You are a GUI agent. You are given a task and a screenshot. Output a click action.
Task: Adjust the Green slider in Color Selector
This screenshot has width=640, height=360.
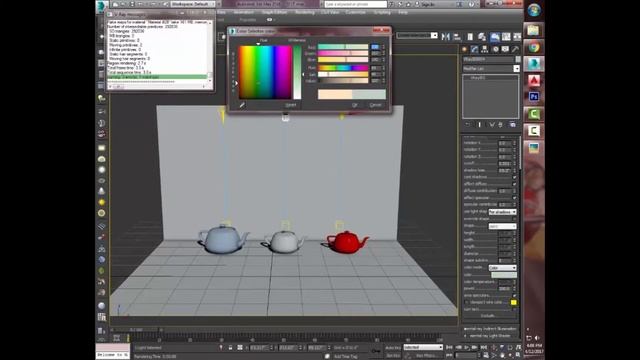click(343, 53)
